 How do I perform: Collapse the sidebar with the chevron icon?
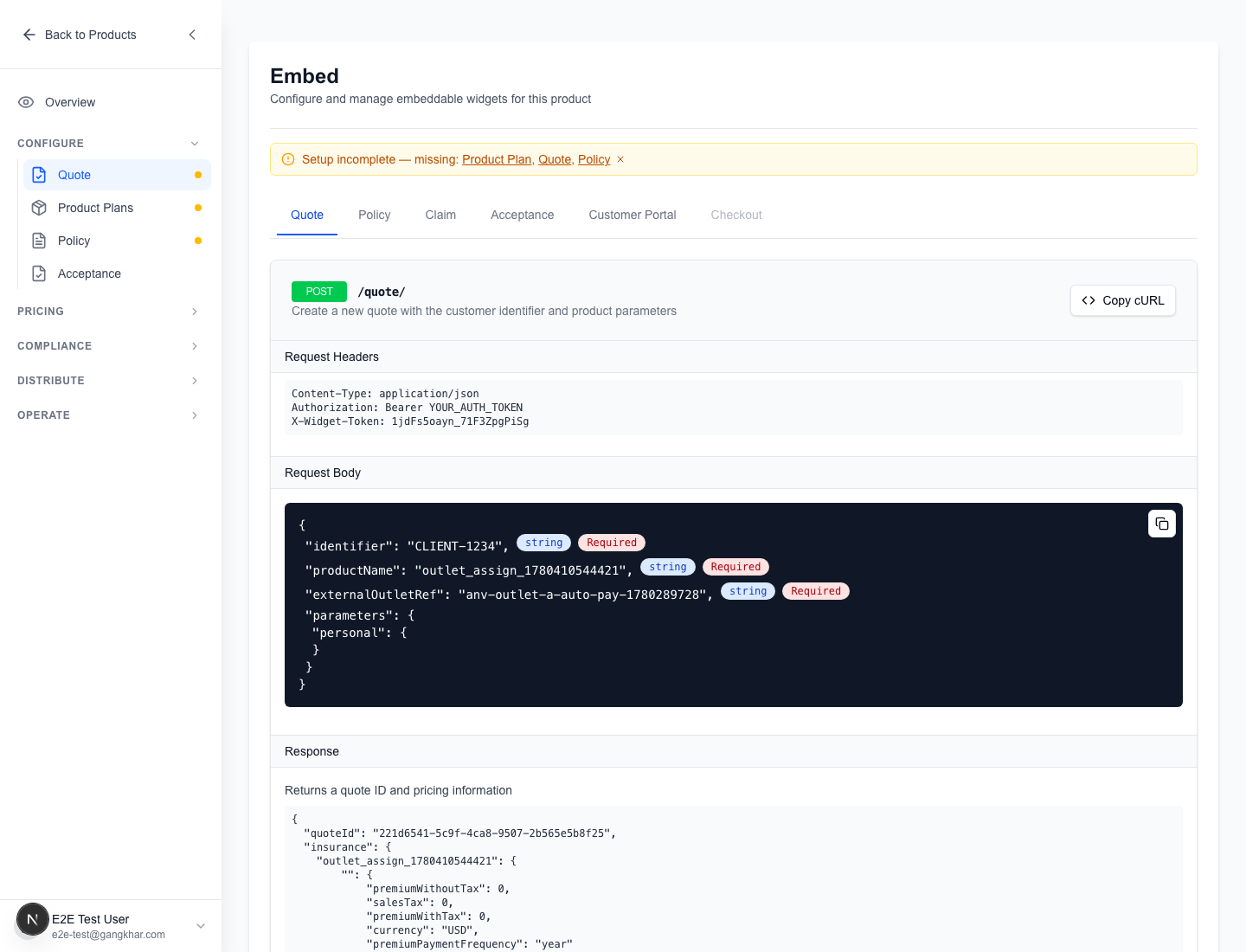(x=192, y=35)
